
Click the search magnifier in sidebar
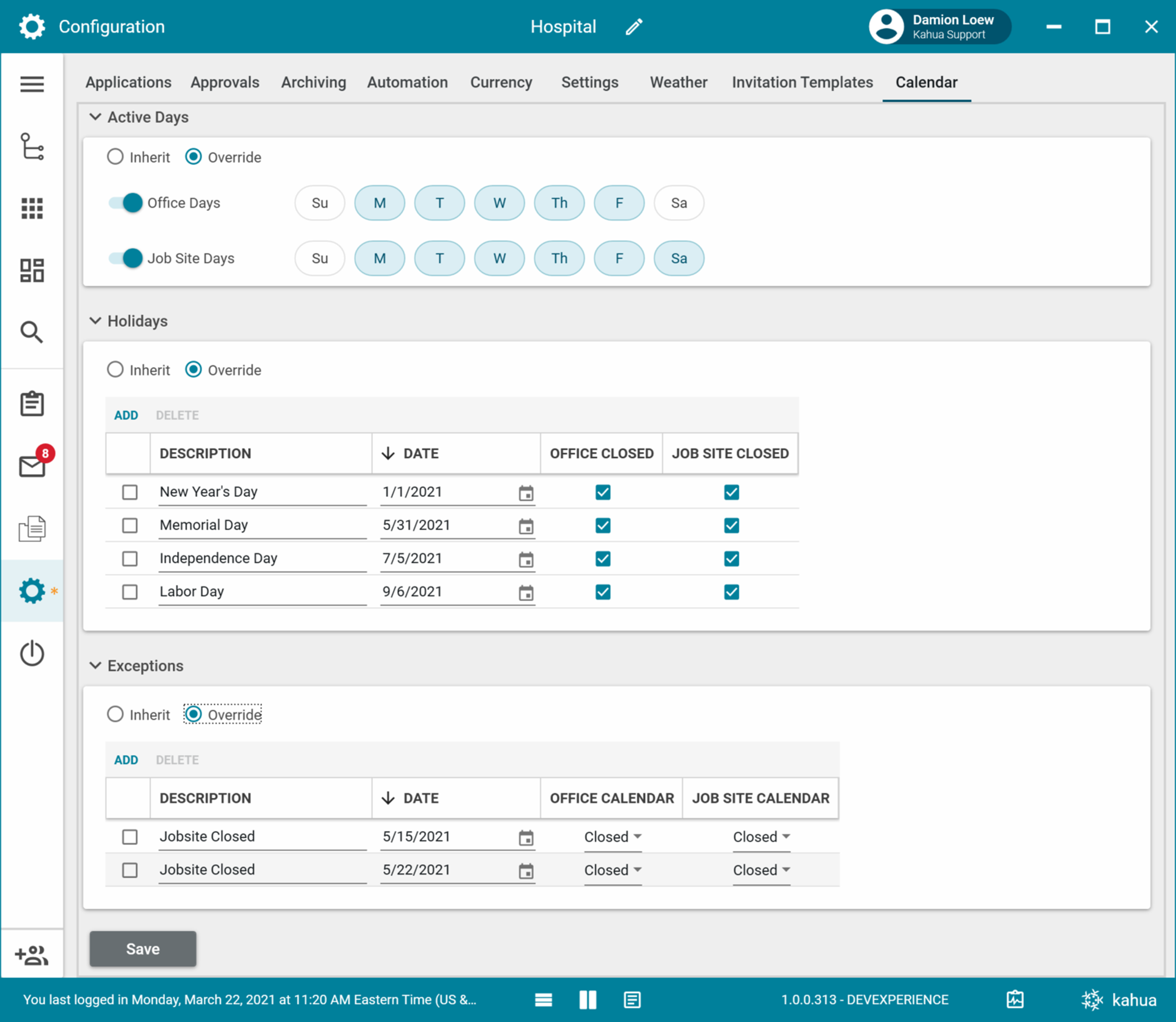pos(32,332)
